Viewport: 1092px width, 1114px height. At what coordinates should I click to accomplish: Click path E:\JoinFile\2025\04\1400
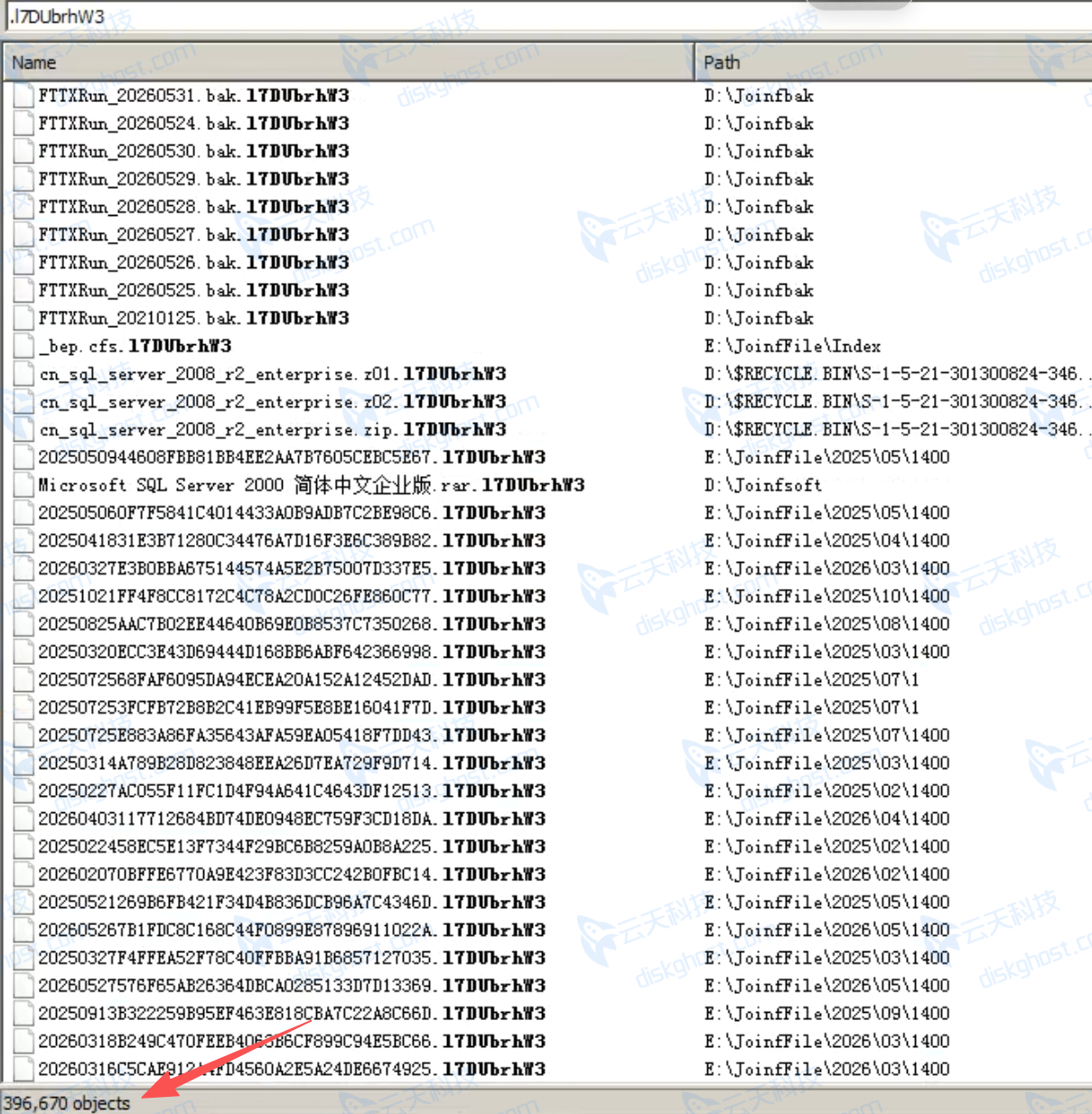pos(826,541)
